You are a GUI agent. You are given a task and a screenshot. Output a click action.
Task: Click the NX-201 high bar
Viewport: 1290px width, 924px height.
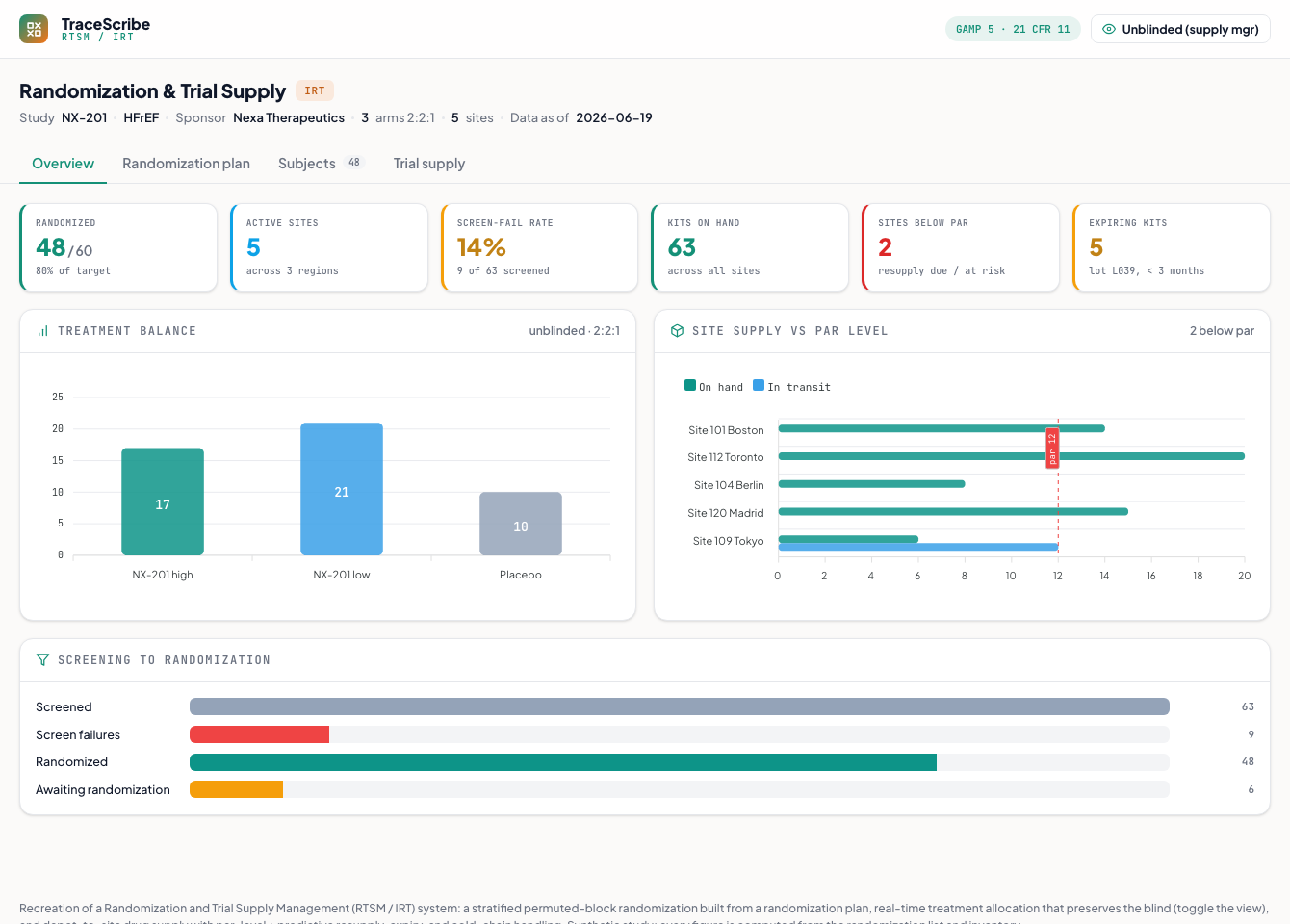coord(163,501)
